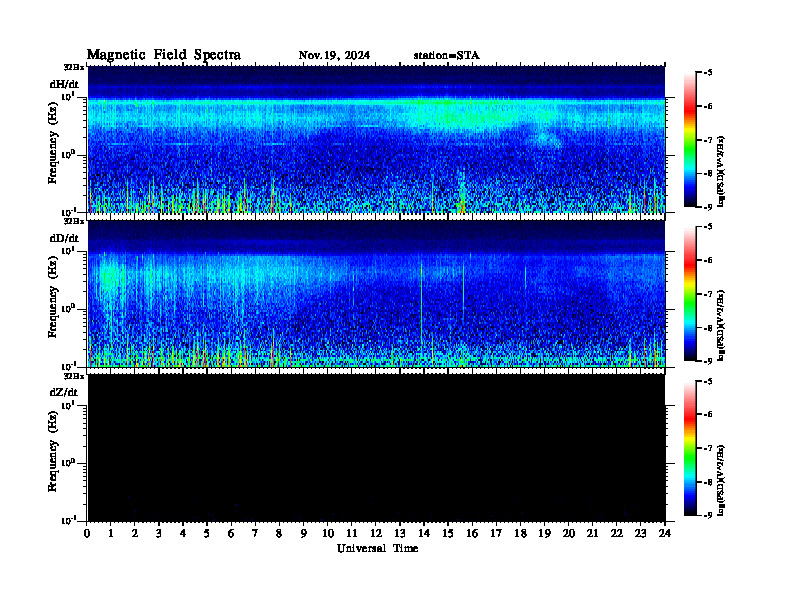The image size is (792, 612).
Task: Select the black dZ/dt spectrogram plot
Action: pos(376,448)
